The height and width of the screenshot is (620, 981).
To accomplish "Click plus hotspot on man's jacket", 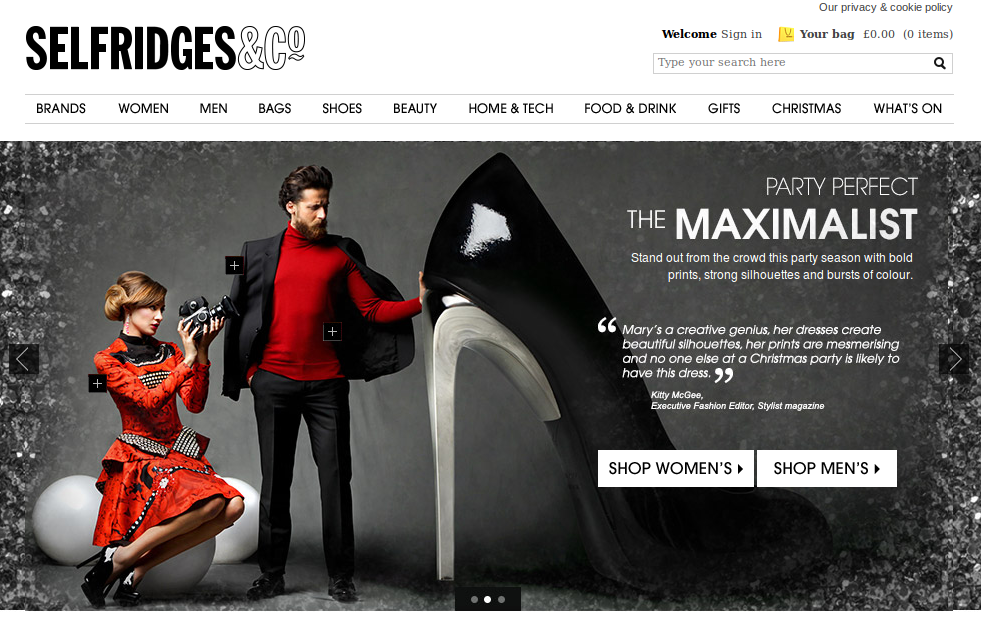I will point(234,265).
